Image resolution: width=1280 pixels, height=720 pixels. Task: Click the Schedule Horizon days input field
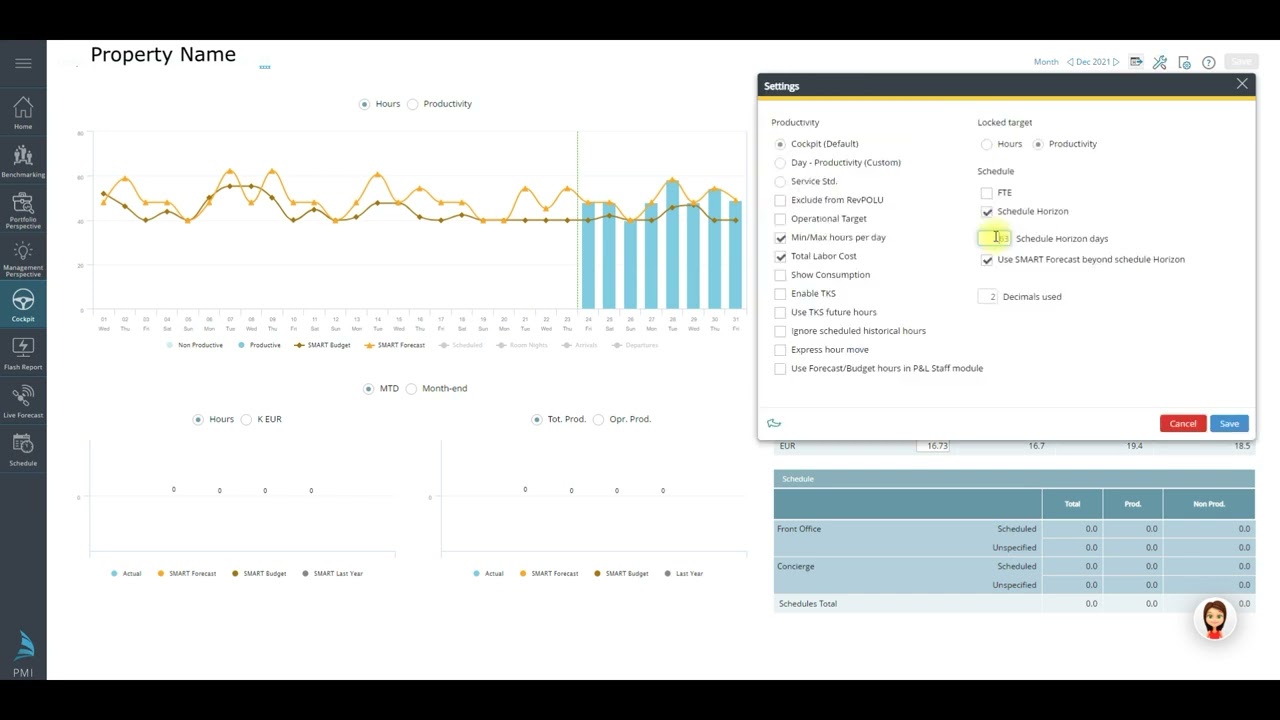994,238
